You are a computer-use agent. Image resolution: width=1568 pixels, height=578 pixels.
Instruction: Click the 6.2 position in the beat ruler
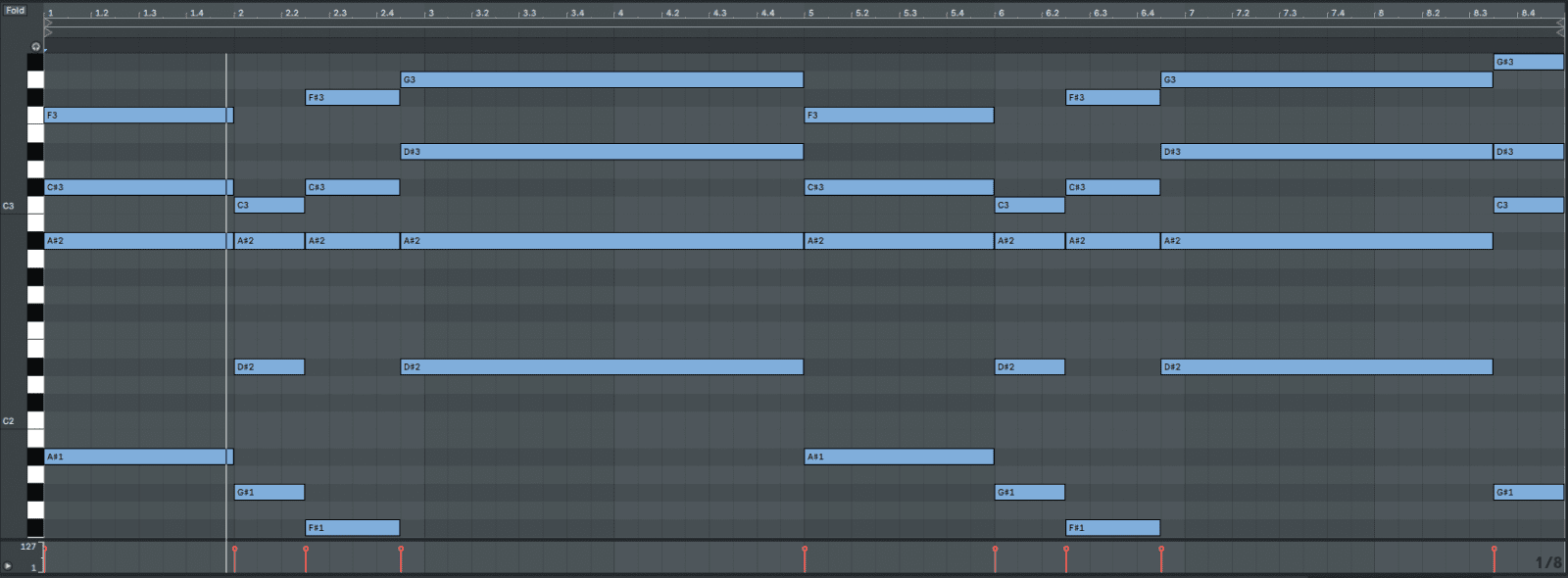(x=1052, y=13)
